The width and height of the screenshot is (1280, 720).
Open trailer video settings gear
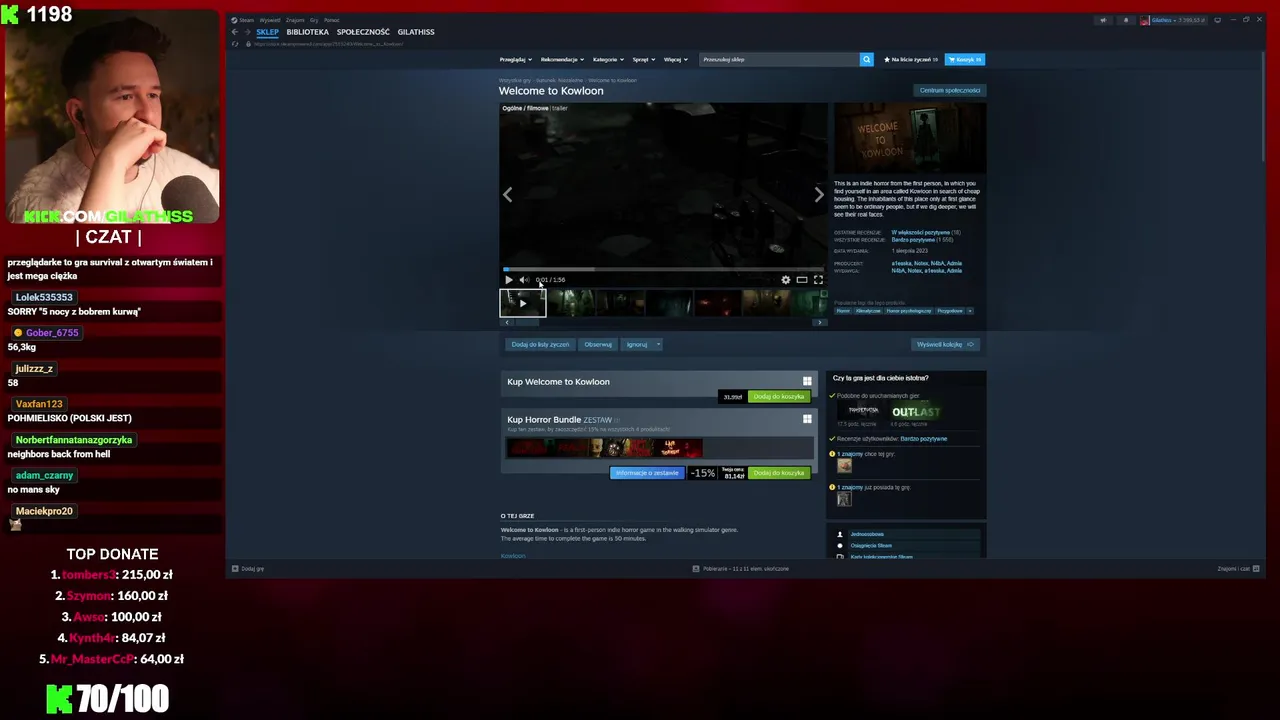[x=786, y=280]
